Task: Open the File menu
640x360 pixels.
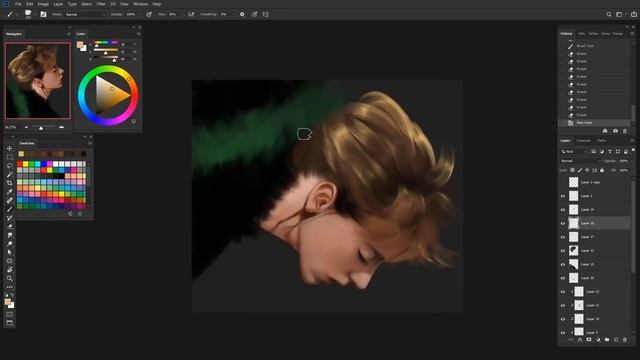Action: pos(18,4)
